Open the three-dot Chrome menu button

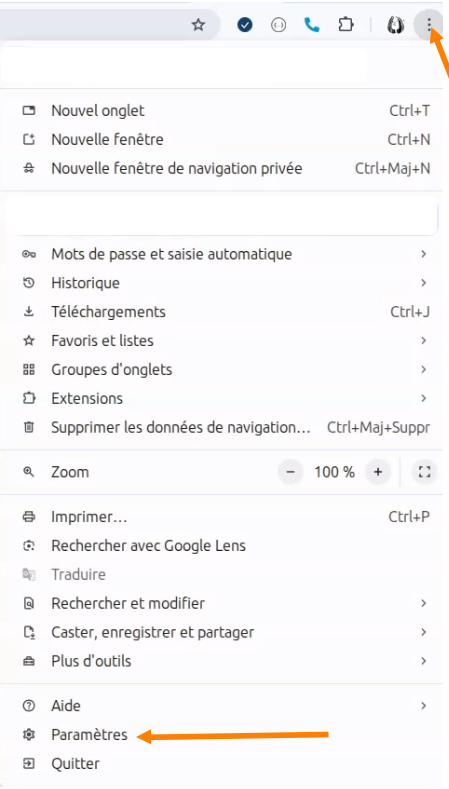[x=429, y=25]
